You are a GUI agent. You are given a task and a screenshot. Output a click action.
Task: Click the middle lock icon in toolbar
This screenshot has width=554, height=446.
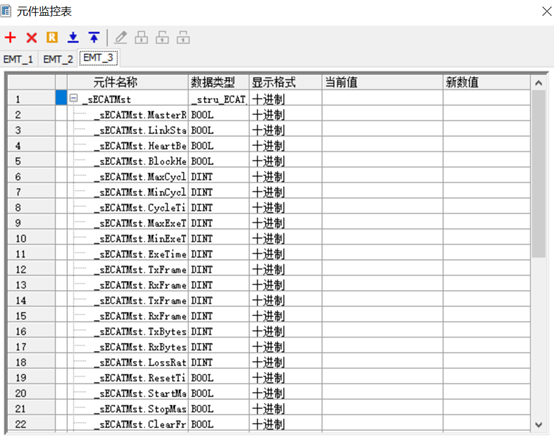click(162, 37)
